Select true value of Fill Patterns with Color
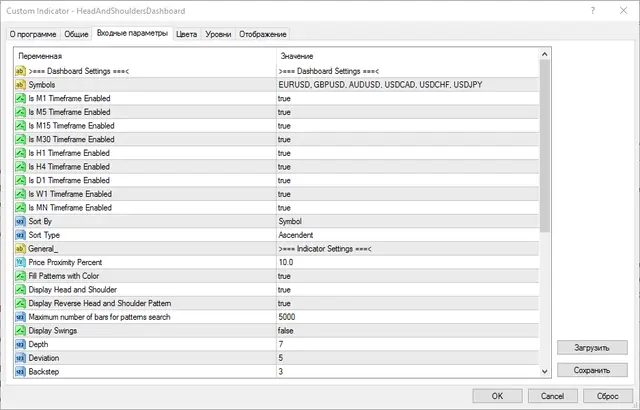The width and height of the screenshot is (640, 410). coord(284,276)
